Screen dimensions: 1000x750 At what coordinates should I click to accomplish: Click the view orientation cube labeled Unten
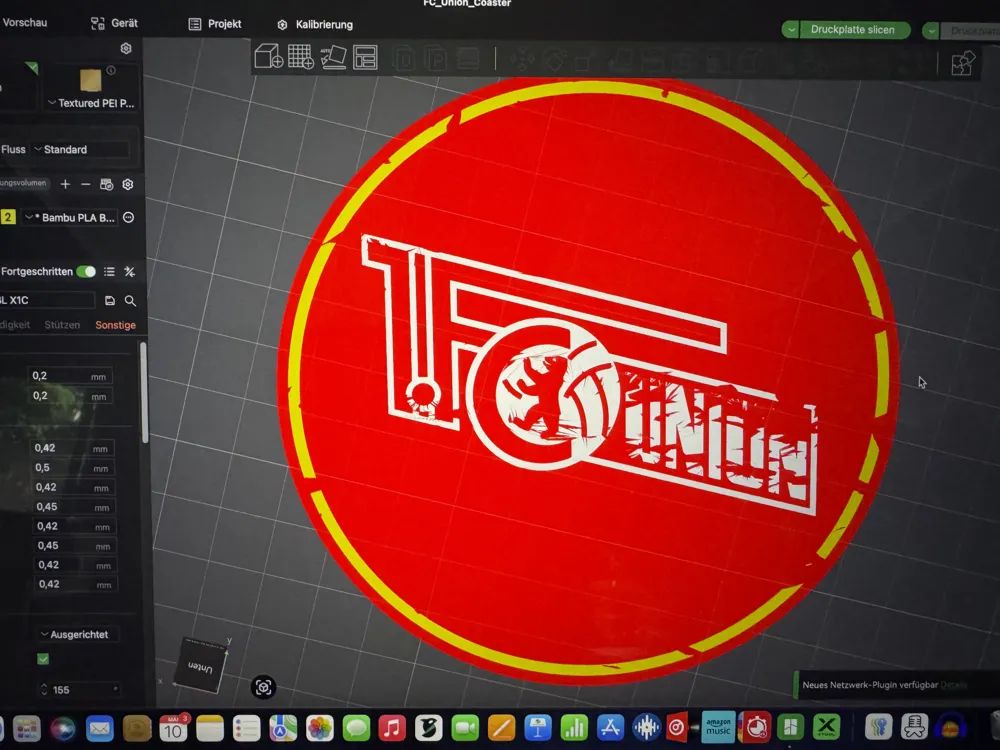coord(200,666)
